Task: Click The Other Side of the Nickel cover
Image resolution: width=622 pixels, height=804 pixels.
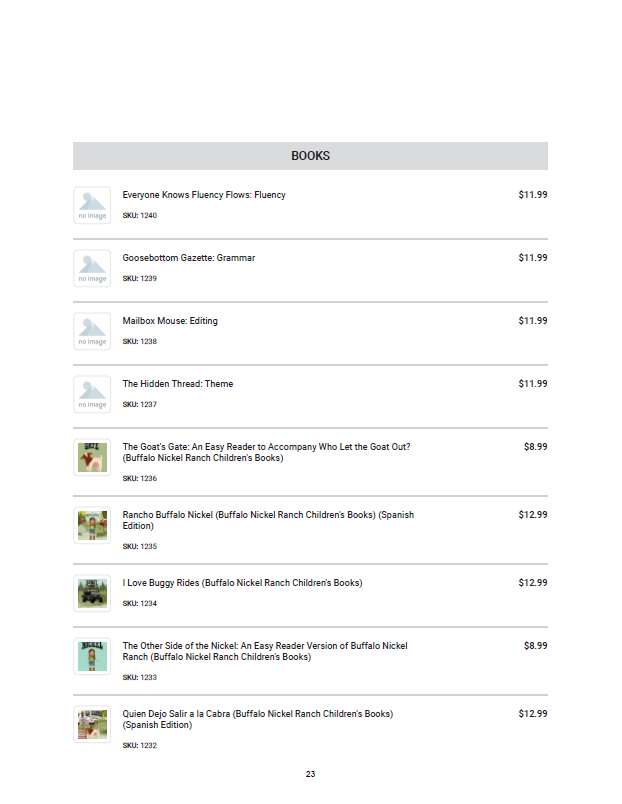Action: [x=92, y=656]
